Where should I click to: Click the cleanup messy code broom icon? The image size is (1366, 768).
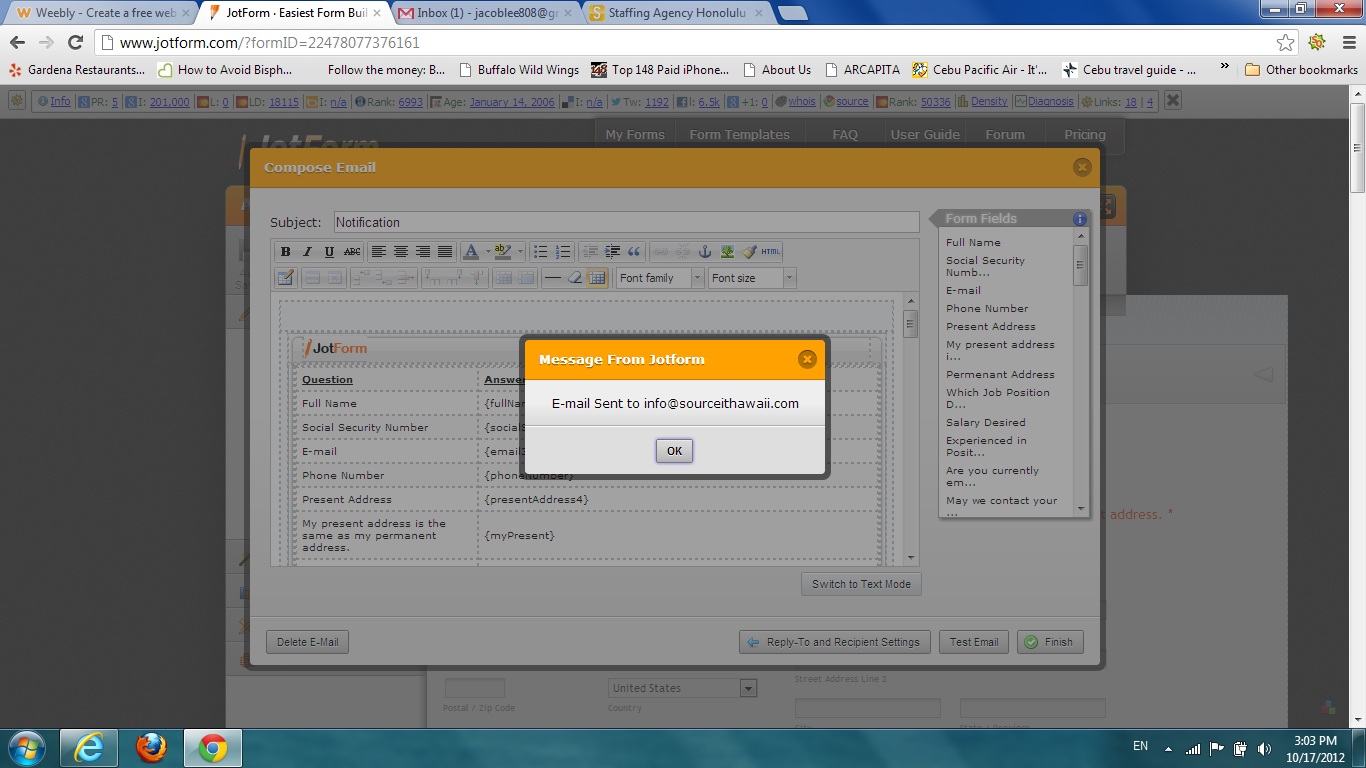(x=749, y=252)
